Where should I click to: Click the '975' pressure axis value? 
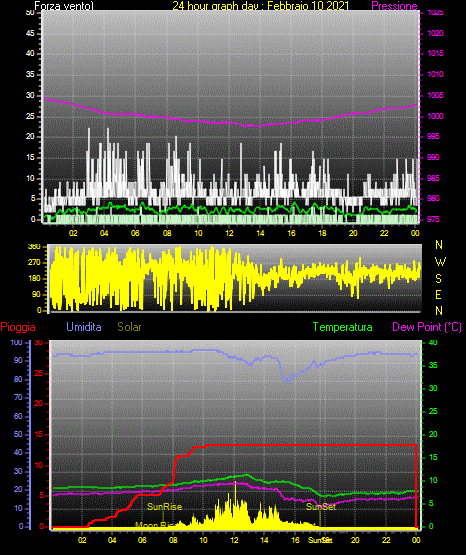[433, 219]
